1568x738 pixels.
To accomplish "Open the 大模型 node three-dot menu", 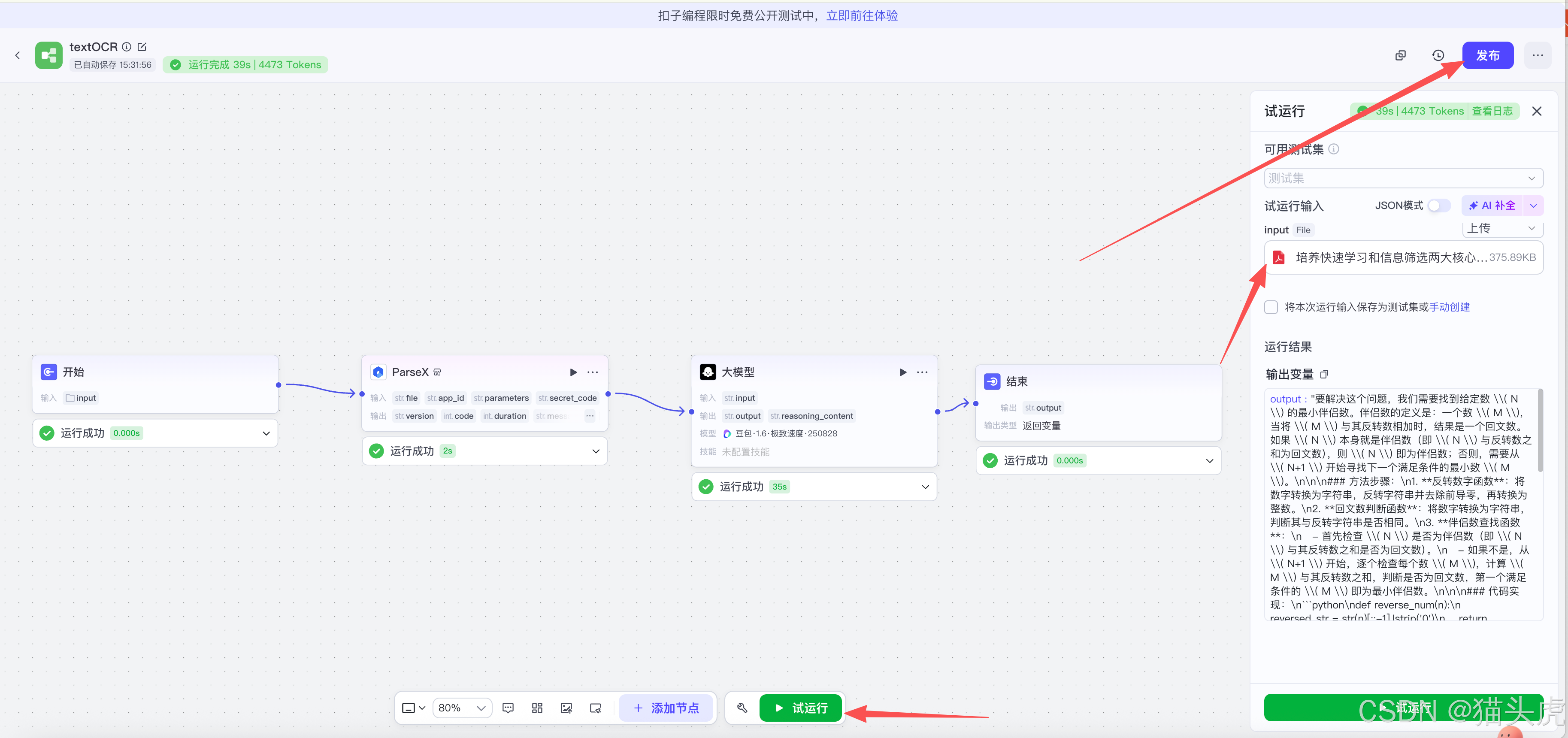I will pyautogui.click(x=922, y=372).
